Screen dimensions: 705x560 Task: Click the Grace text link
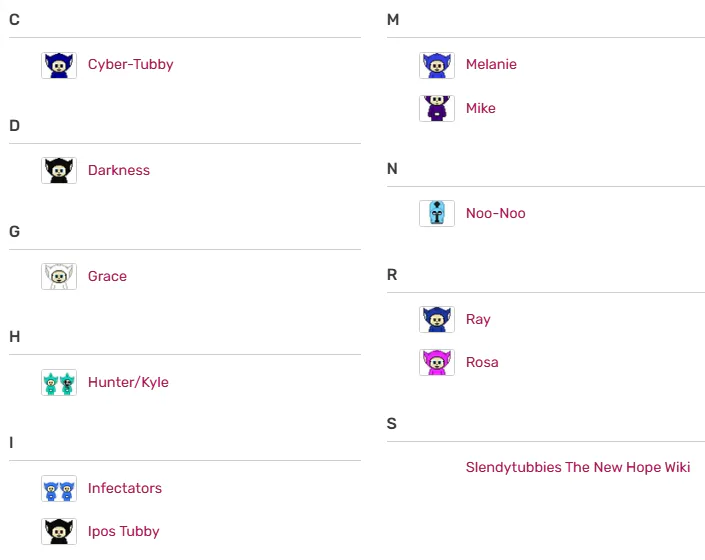(x=107, y=277)
